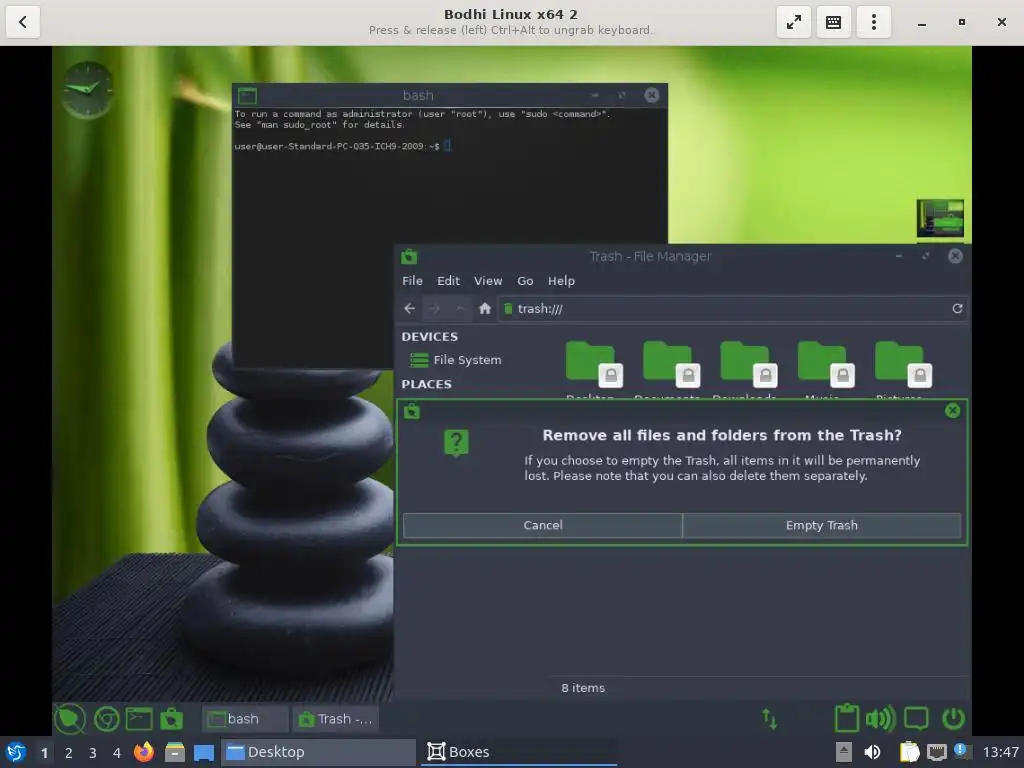The height and width of the screenshot is (768, 1024).
Task: Close the empty trash confirmation dialog
Action: (952, 410)
